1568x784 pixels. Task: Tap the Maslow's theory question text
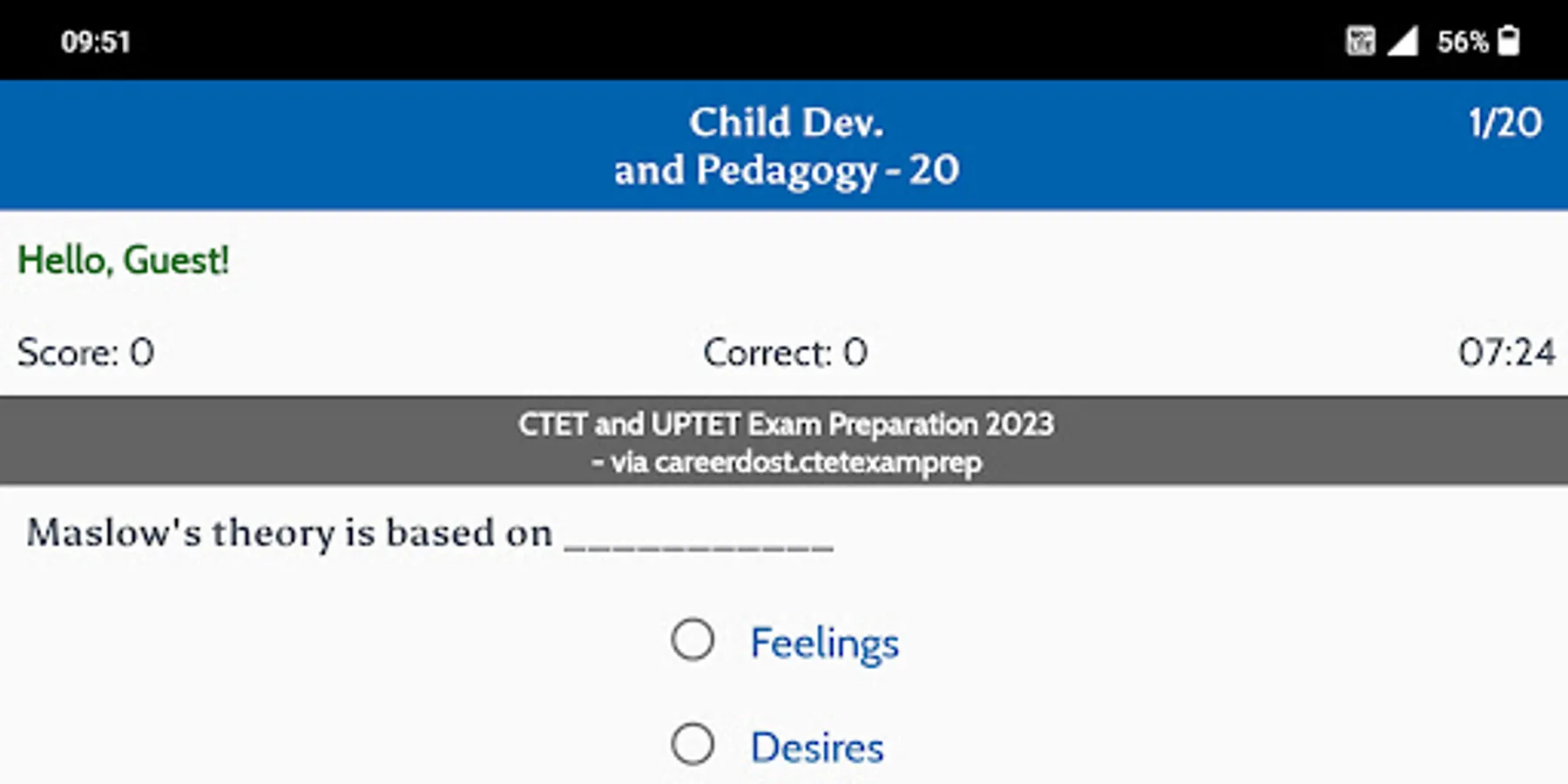(289, 533)
